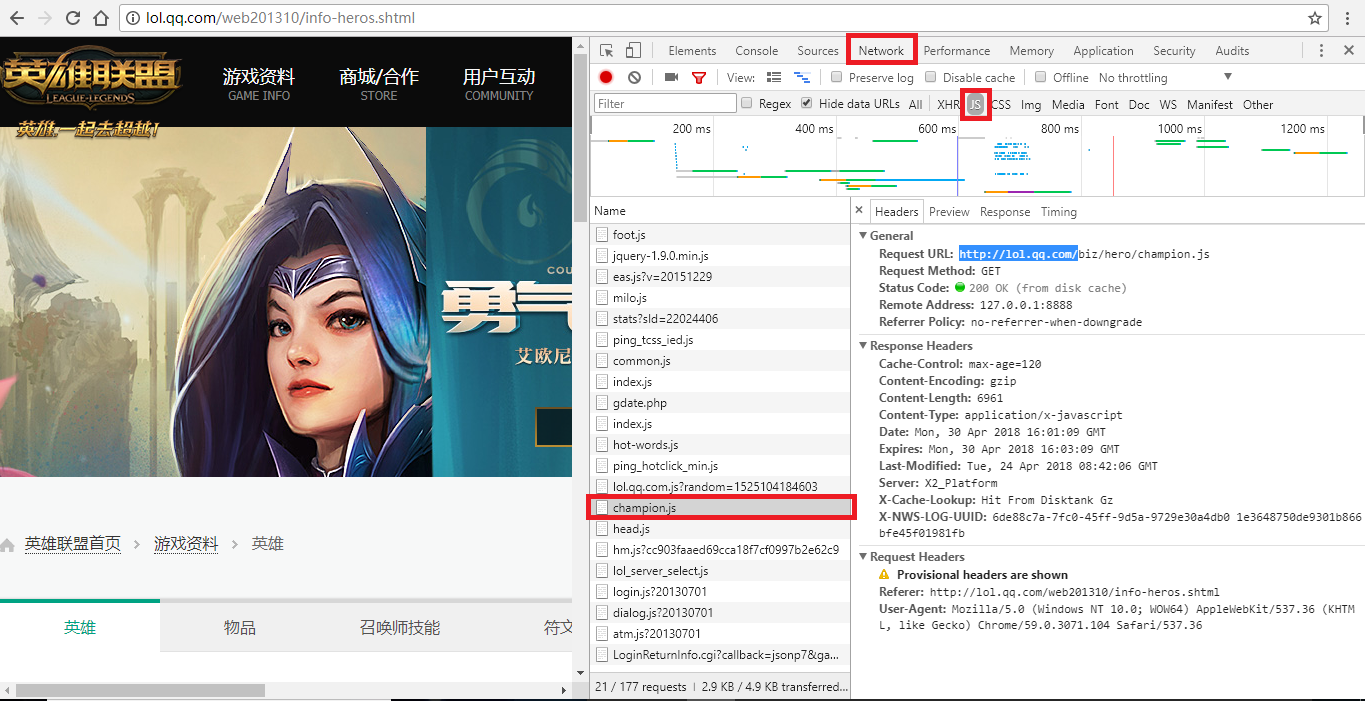Collapse the Response Headers section

click(x=864, y=346)
